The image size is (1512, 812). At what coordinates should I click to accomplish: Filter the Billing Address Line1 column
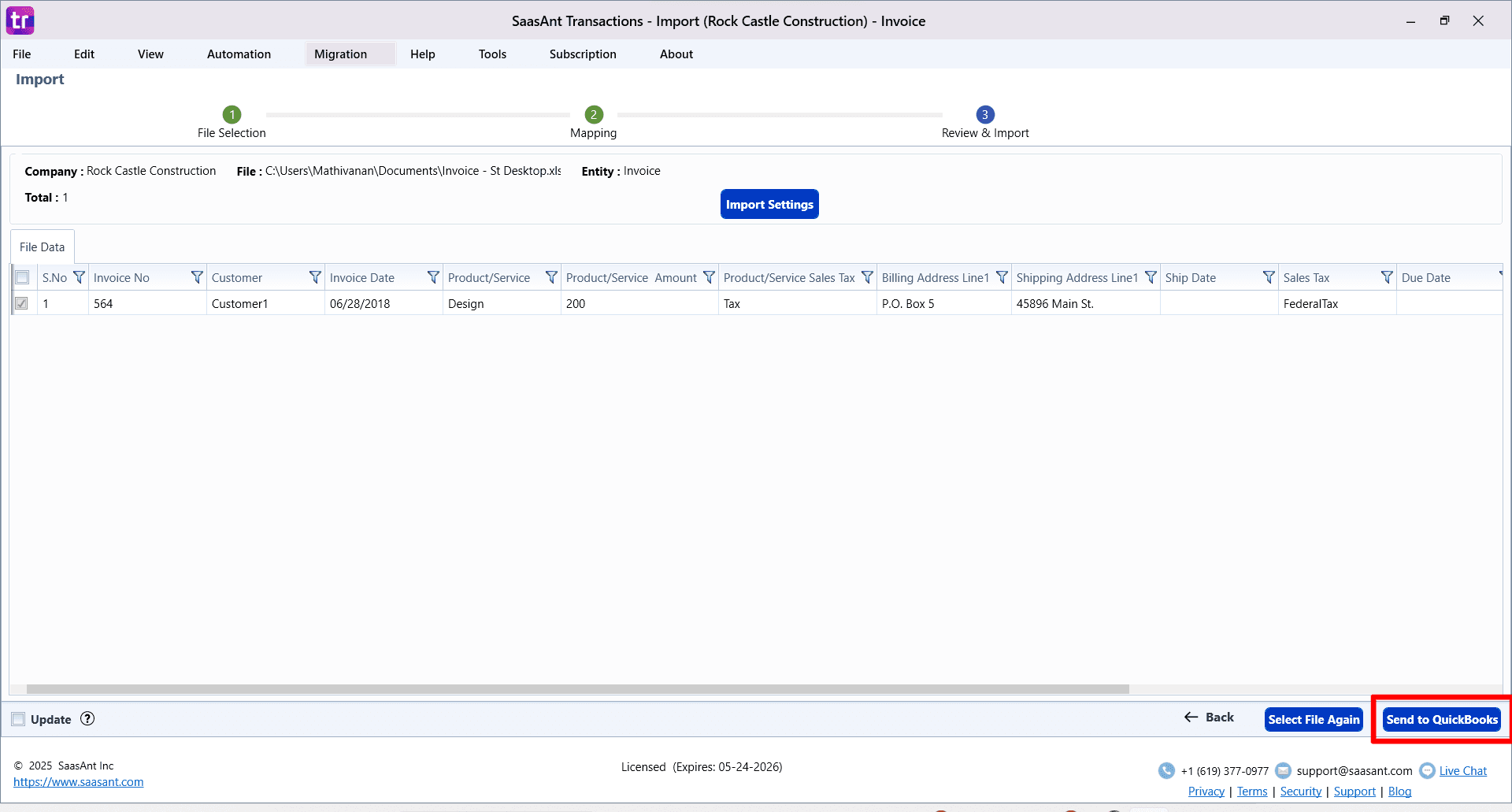[x=1002, y=277]
